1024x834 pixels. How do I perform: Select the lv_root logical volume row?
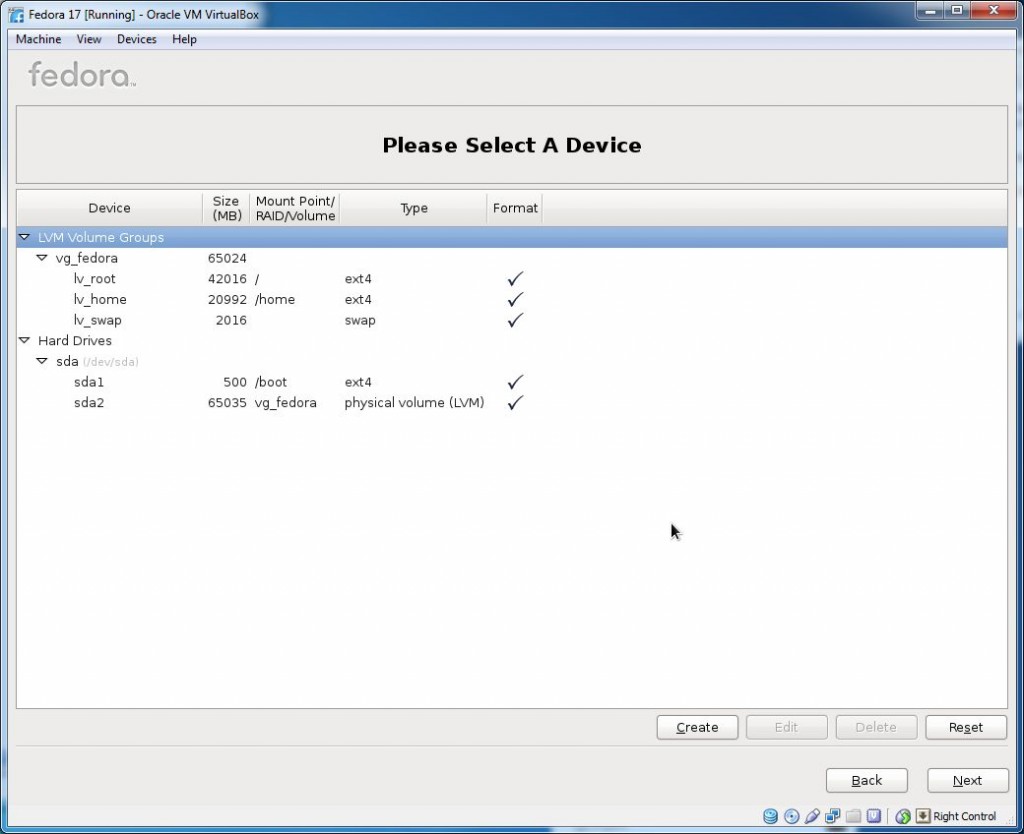click(511, 279)
